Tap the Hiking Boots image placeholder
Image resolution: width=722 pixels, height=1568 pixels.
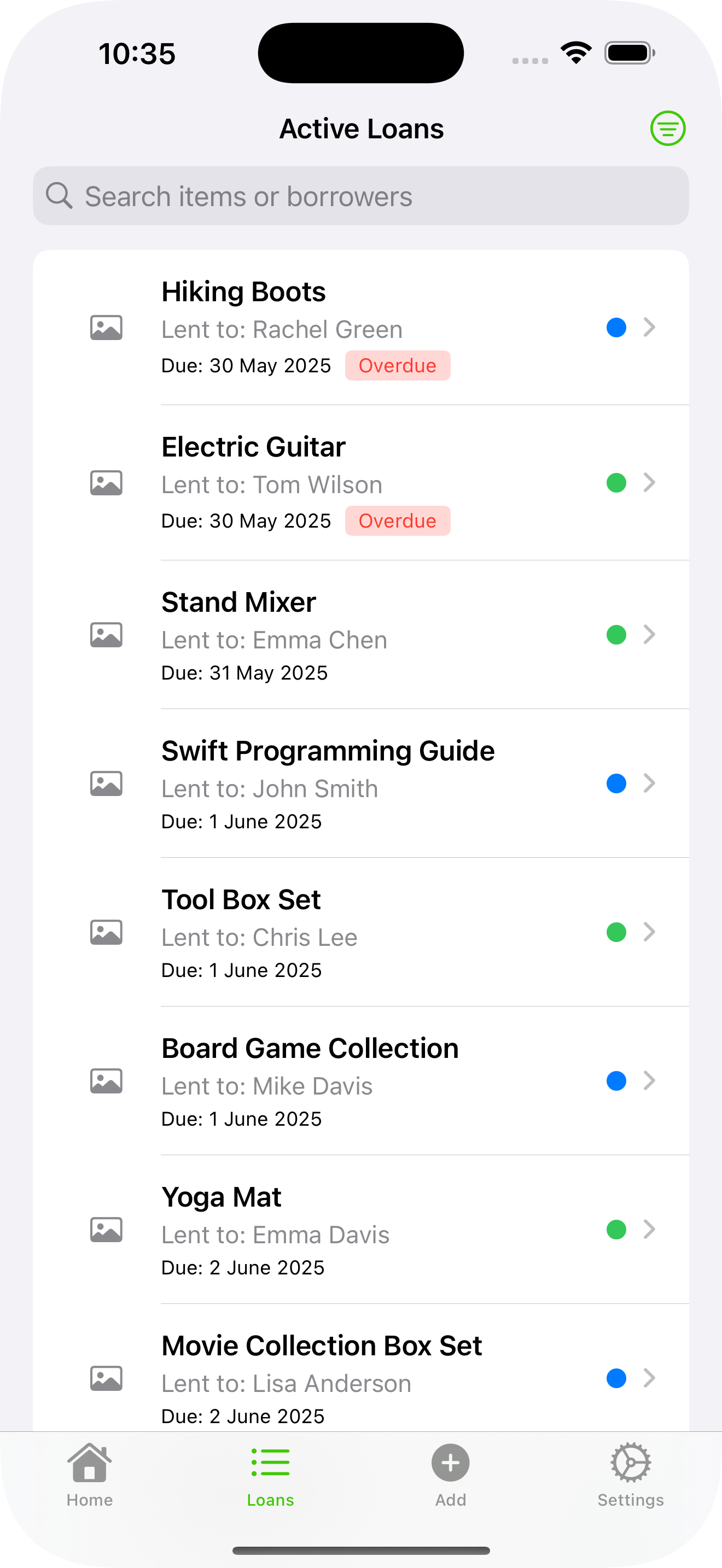pyautogui.click(x=107, y=327)
